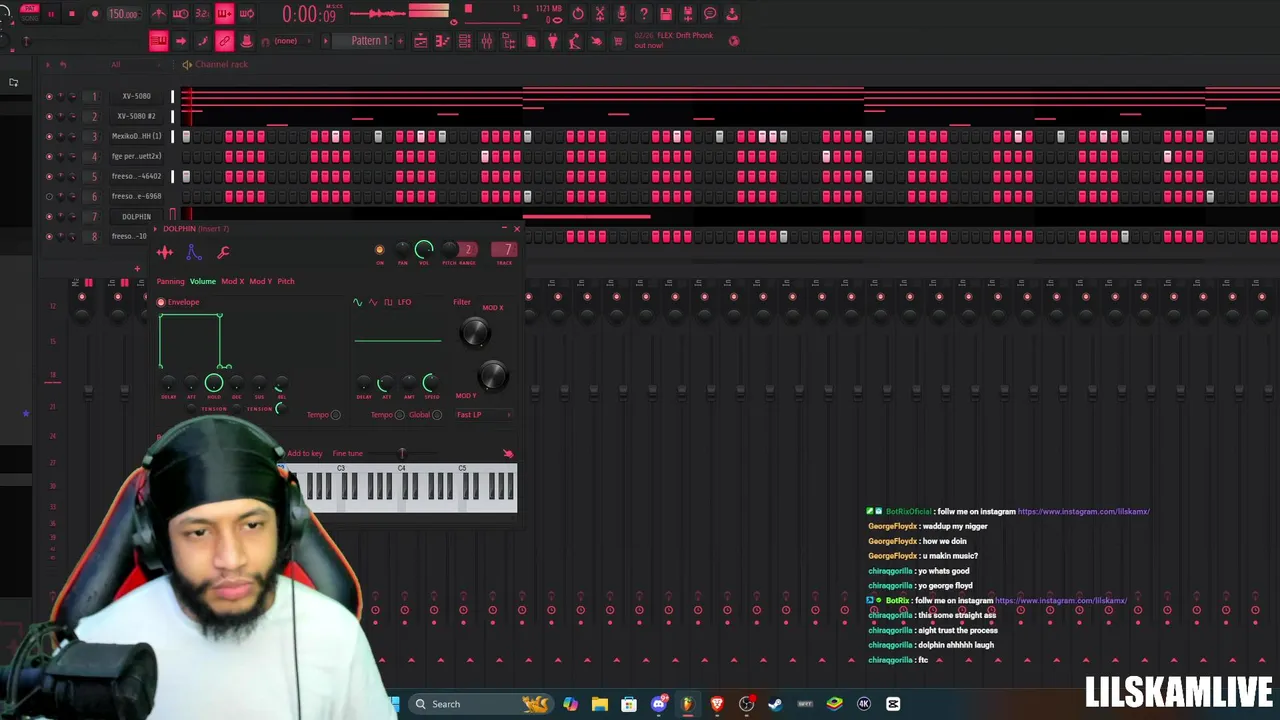Switch to the Mod Y tab
Screen dimensions: 1280x720
260,281
